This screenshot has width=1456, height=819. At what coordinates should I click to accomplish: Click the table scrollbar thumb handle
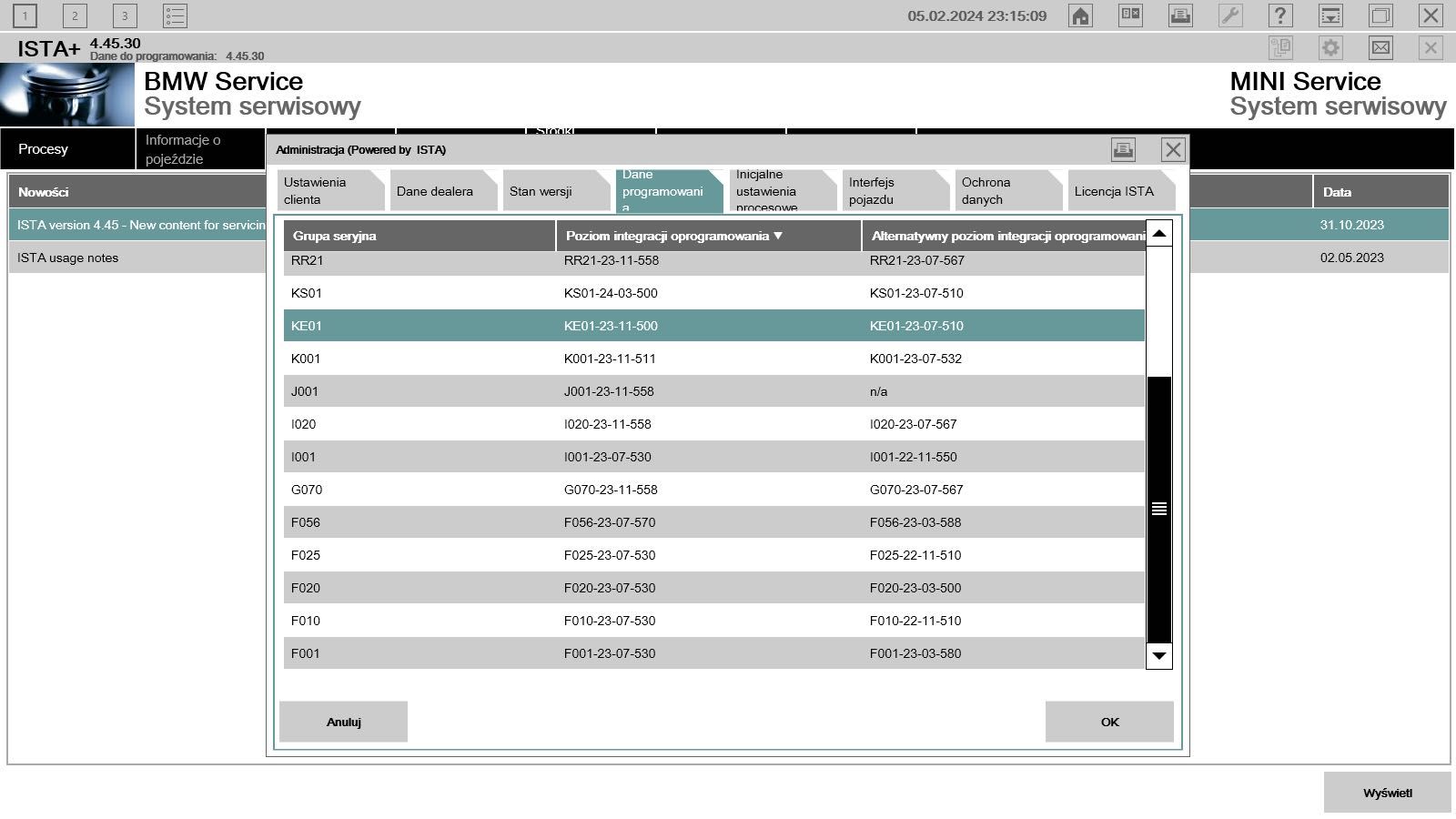pos(1158,509)
